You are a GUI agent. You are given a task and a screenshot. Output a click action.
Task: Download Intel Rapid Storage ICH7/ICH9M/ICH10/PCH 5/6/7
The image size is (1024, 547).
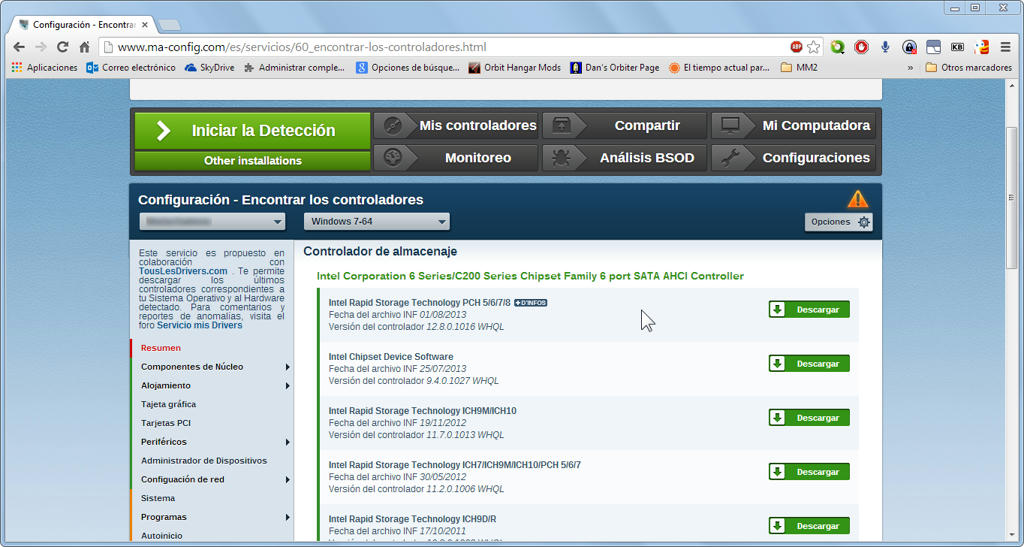click(x=809, y=472)
